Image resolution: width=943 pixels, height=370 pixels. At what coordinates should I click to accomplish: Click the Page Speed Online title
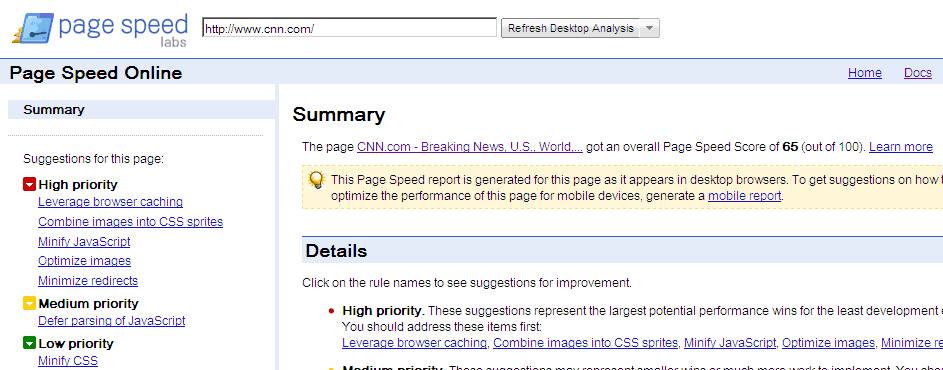click(x=96, y=73)
